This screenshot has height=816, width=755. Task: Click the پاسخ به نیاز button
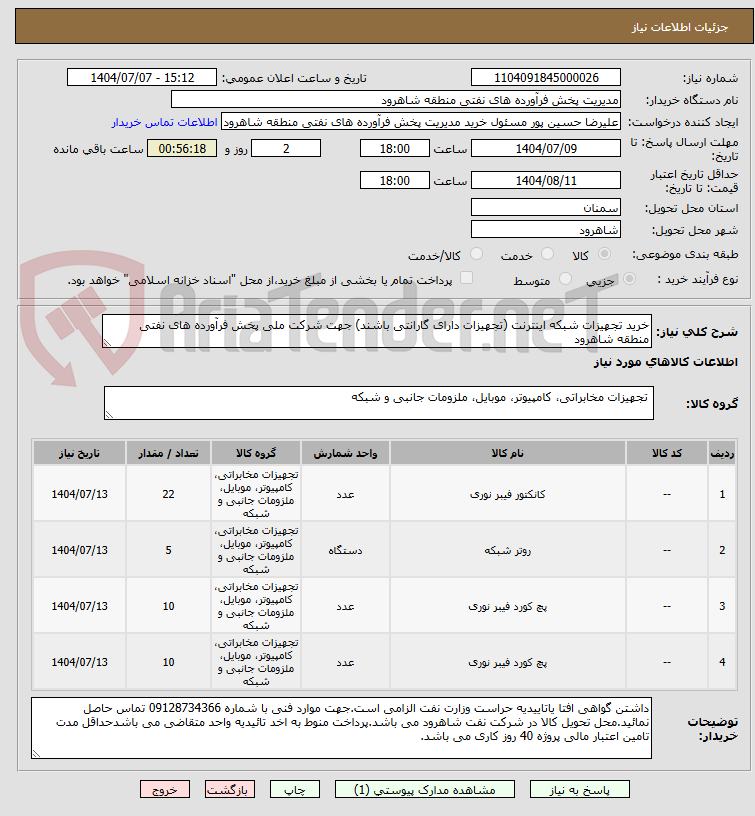coord(580,789)
